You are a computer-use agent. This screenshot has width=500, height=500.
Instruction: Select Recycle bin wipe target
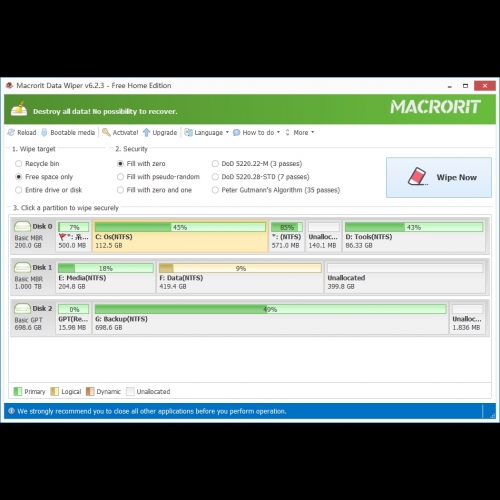(x=37, y=163)
